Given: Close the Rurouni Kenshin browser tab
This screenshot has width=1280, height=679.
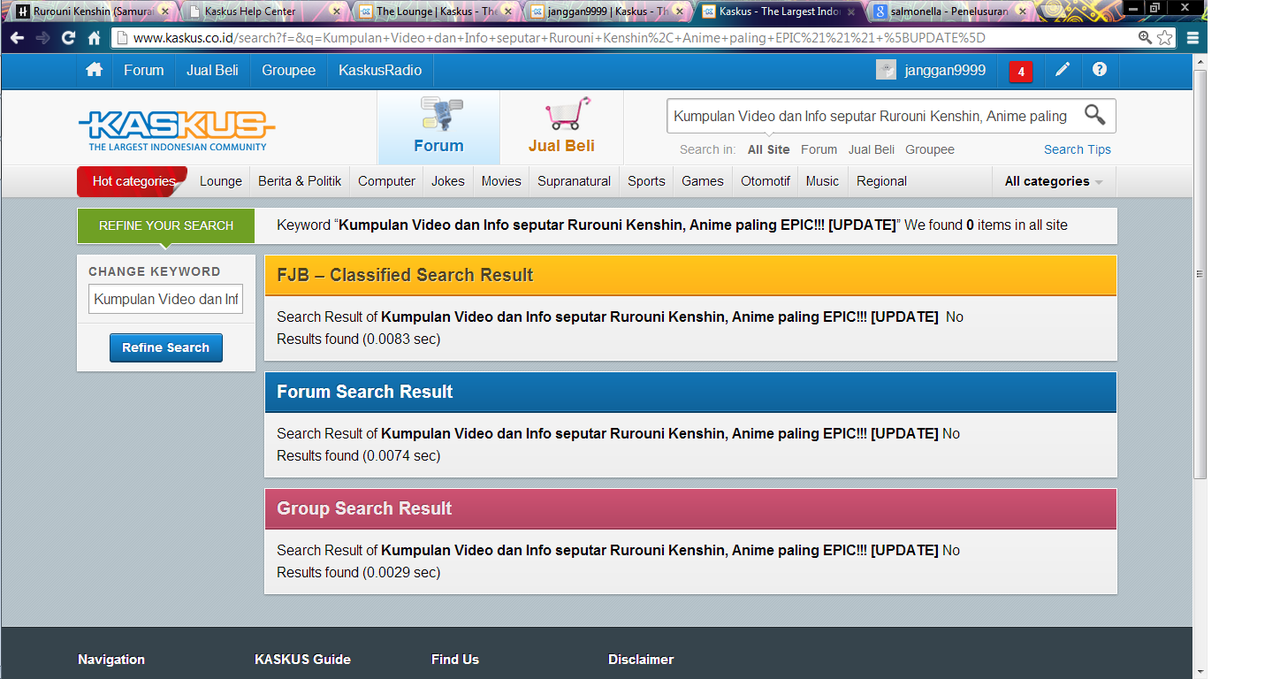Looking at the screenshot, I should pos(163,11).
